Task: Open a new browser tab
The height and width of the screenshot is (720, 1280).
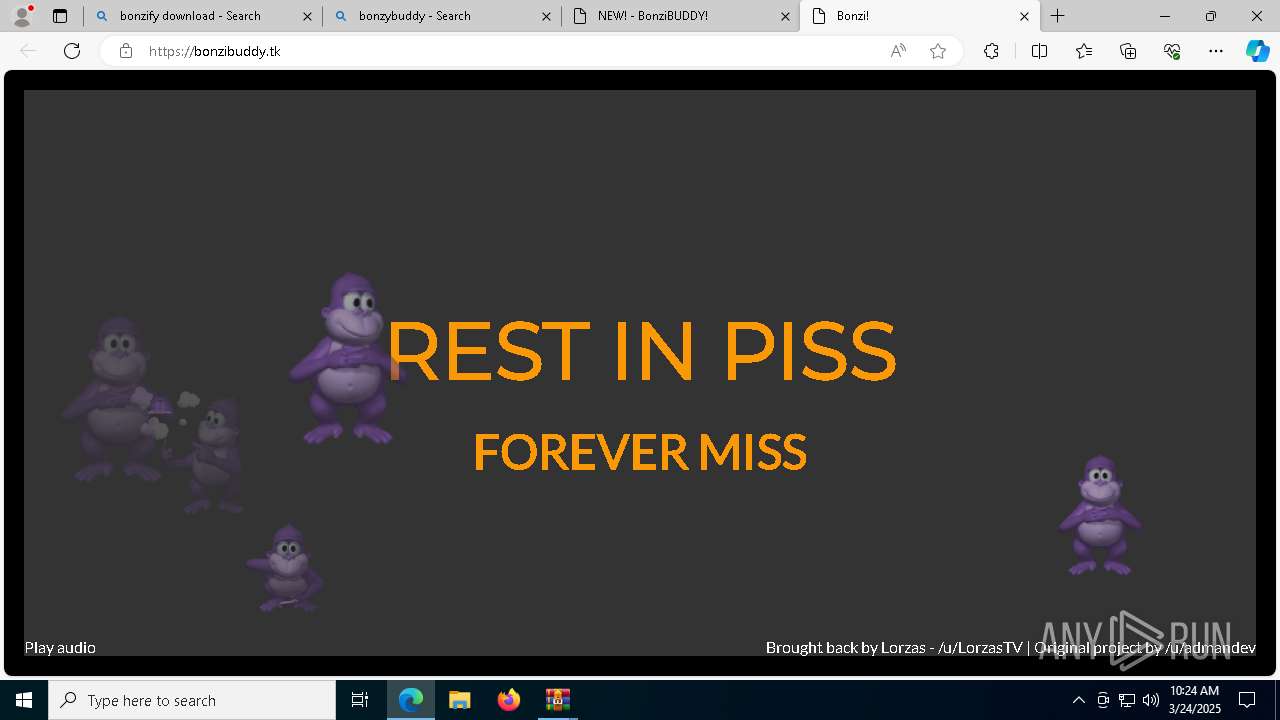Action: tap(1057, 16)
